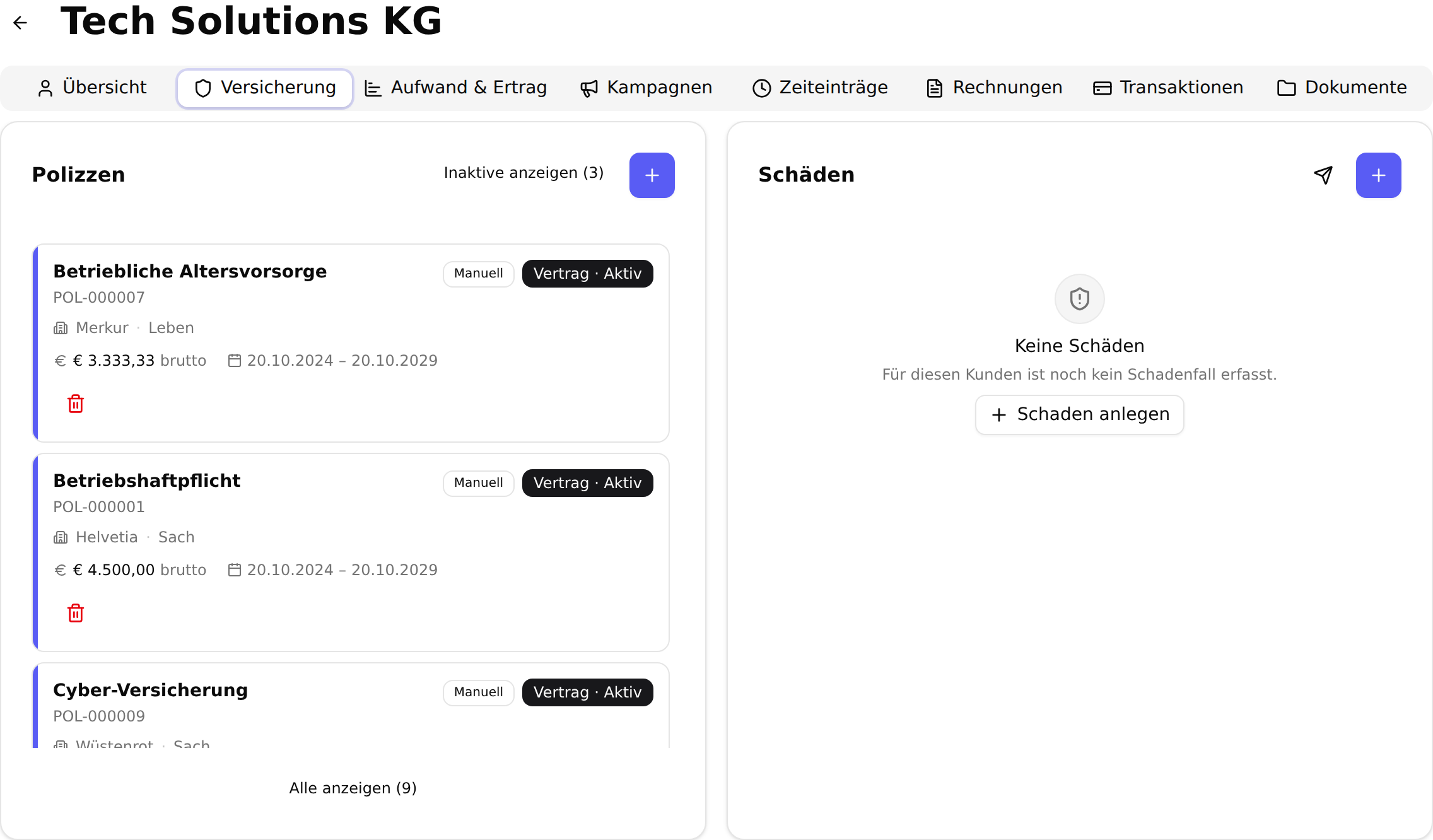Expand list with Alle anzeigen (9)
This screenshot has height=840, width=1433.
[353, 788]
